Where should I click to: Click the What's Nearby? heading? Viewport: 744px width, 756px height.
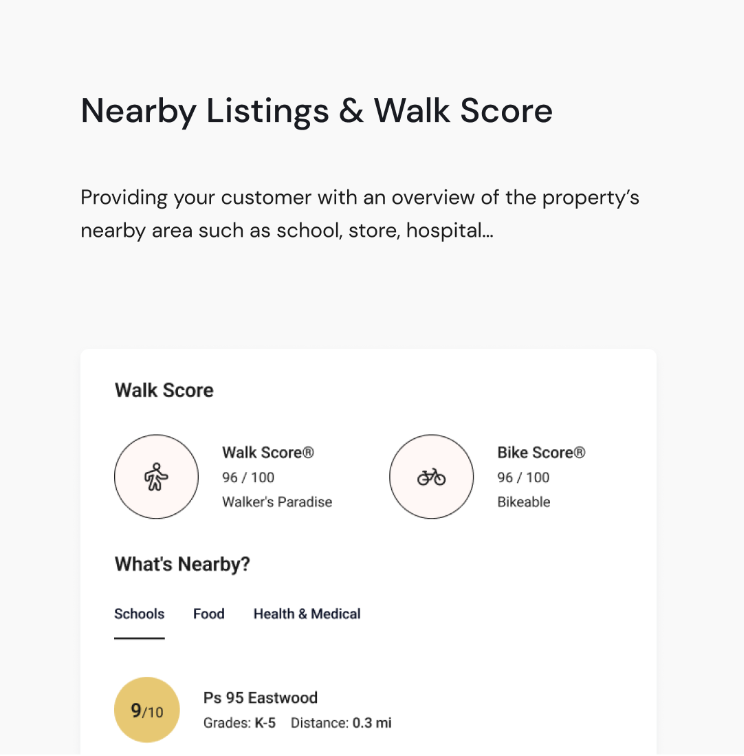point(182,565)
